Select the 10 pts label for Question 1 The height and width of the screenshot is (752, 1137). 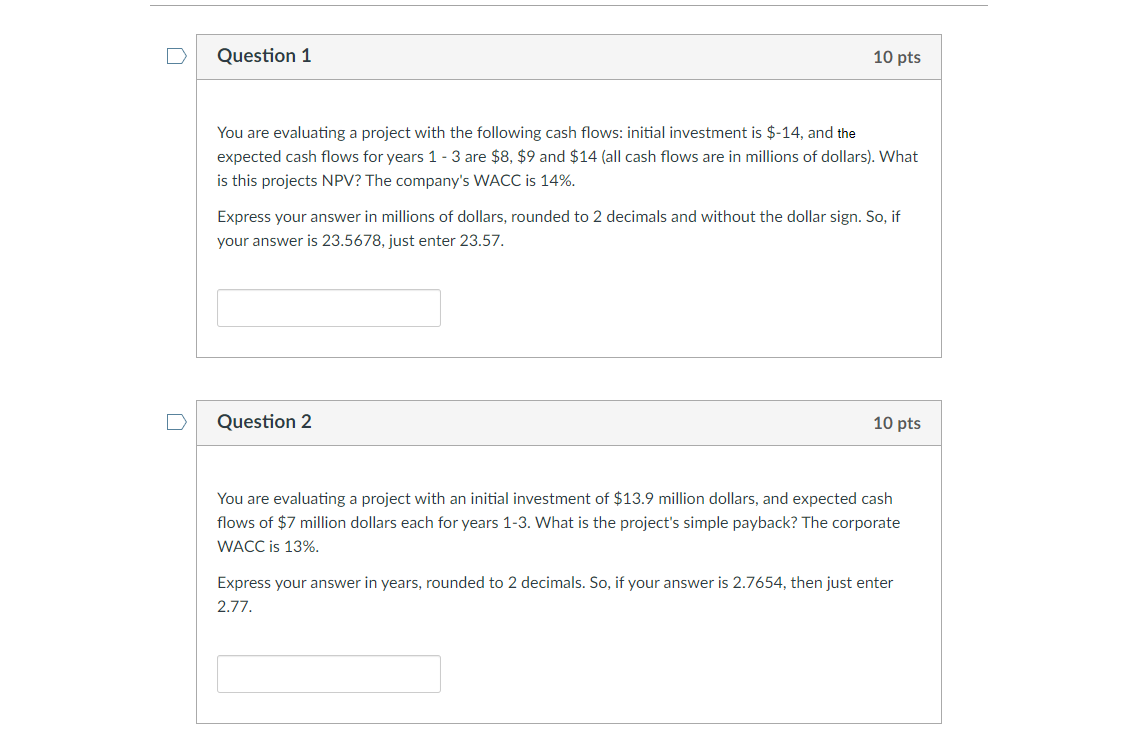click(x=897, y=57)
